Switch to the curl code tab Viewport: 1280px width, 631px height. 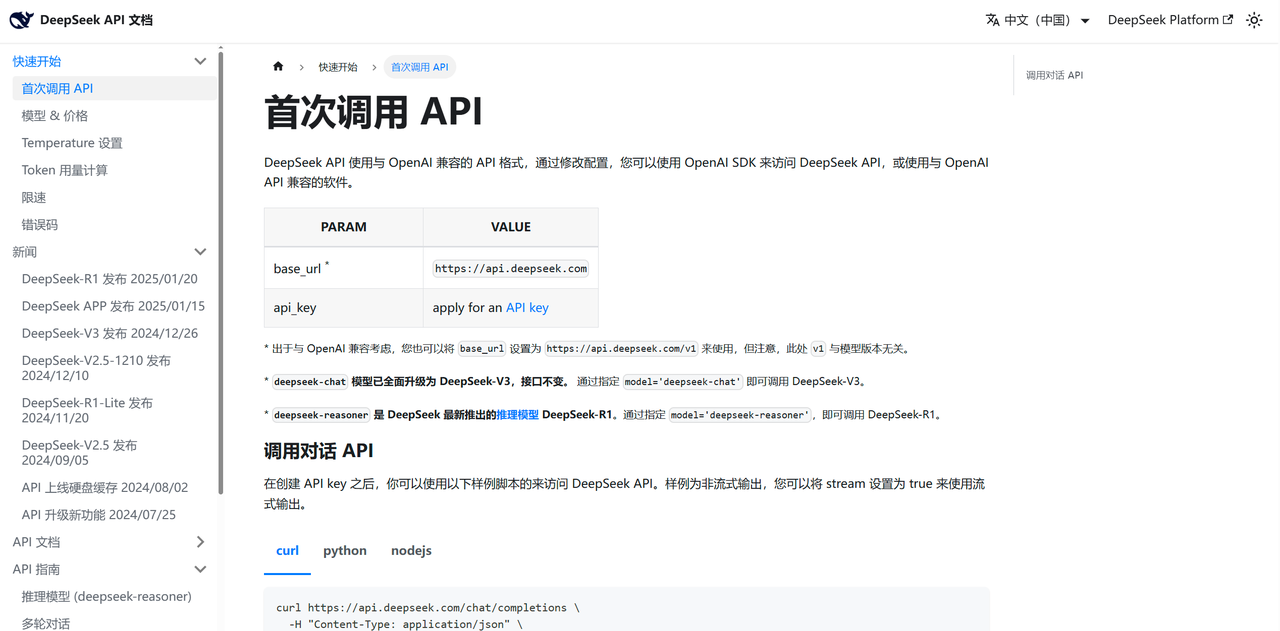[x=287, y=551]
